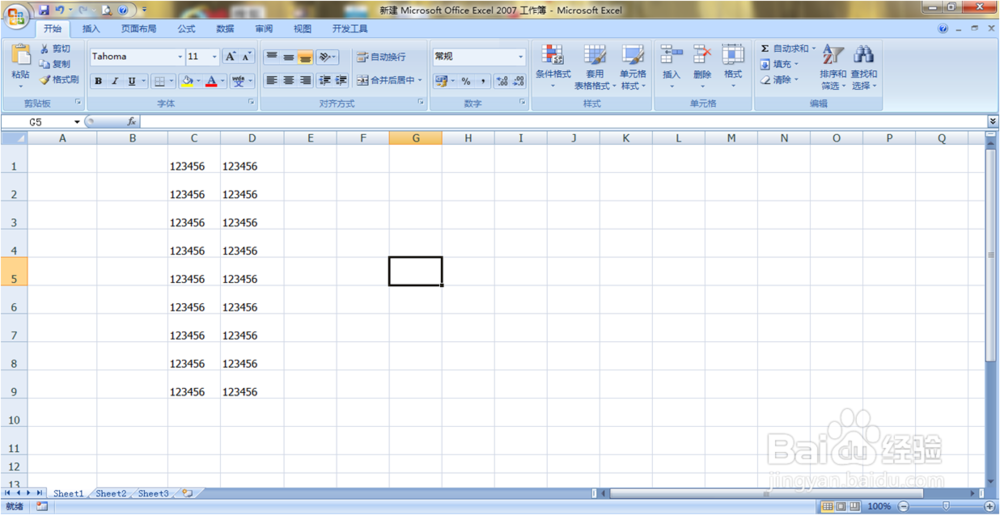Decrease indent in alignment group
The width and height of the screenshot is (1000, 515).
click(x=325, y=80)
